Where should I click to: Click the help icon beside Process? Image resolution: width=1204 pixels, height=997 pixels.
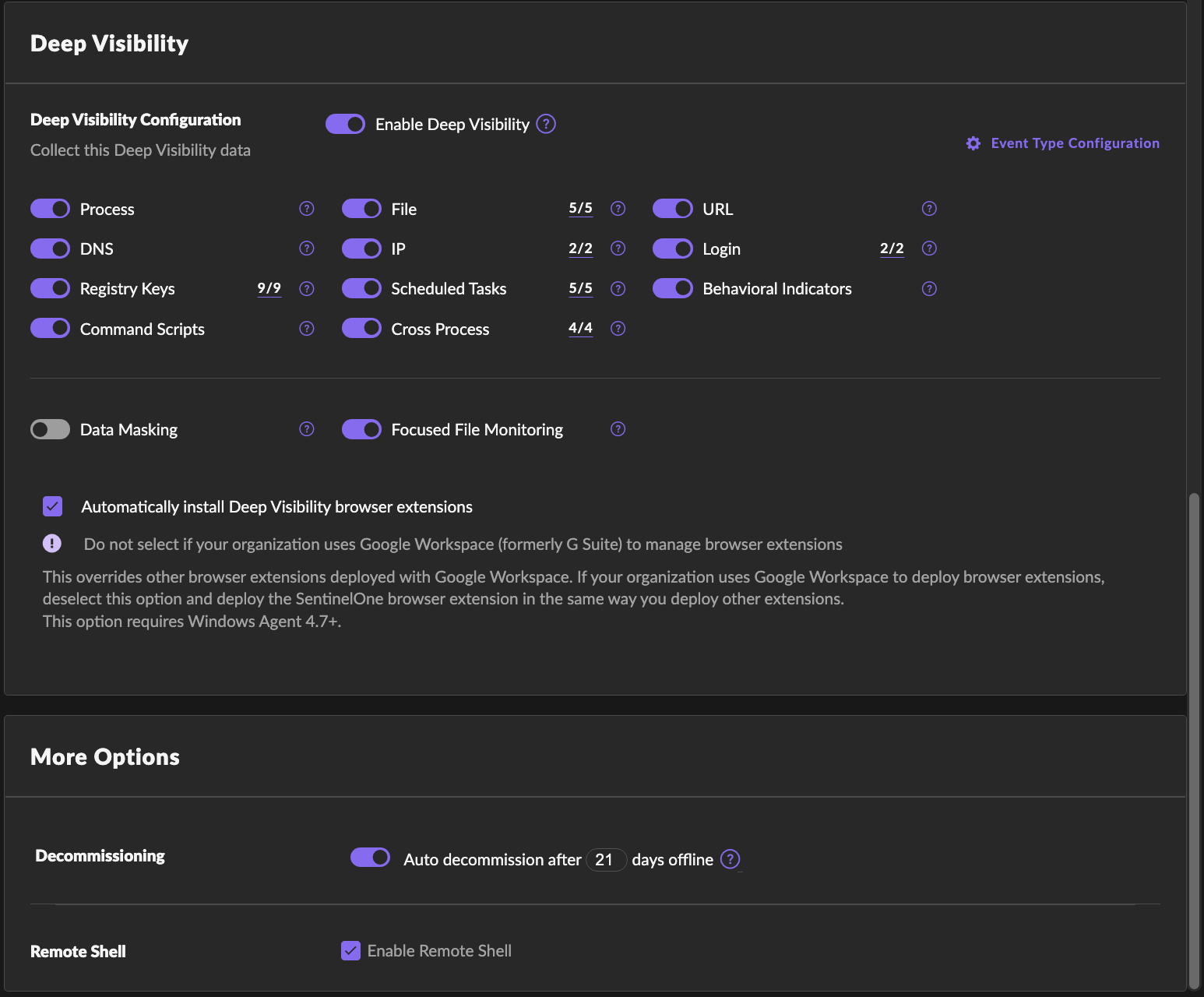tap(307, 209)
